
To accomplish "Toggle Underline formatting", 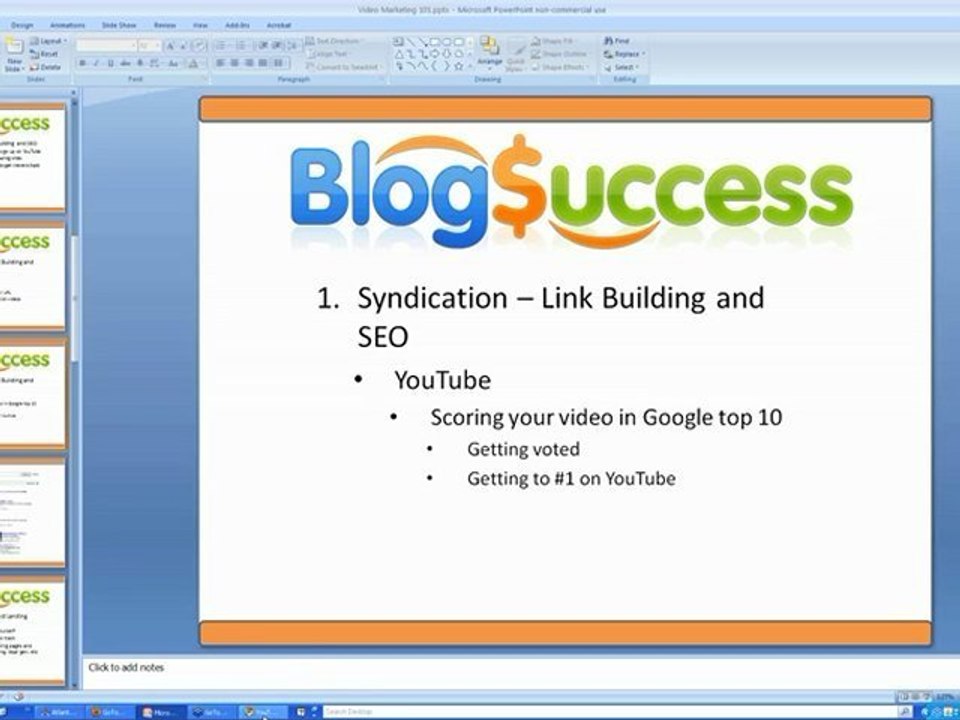I will tap(110, 63).
